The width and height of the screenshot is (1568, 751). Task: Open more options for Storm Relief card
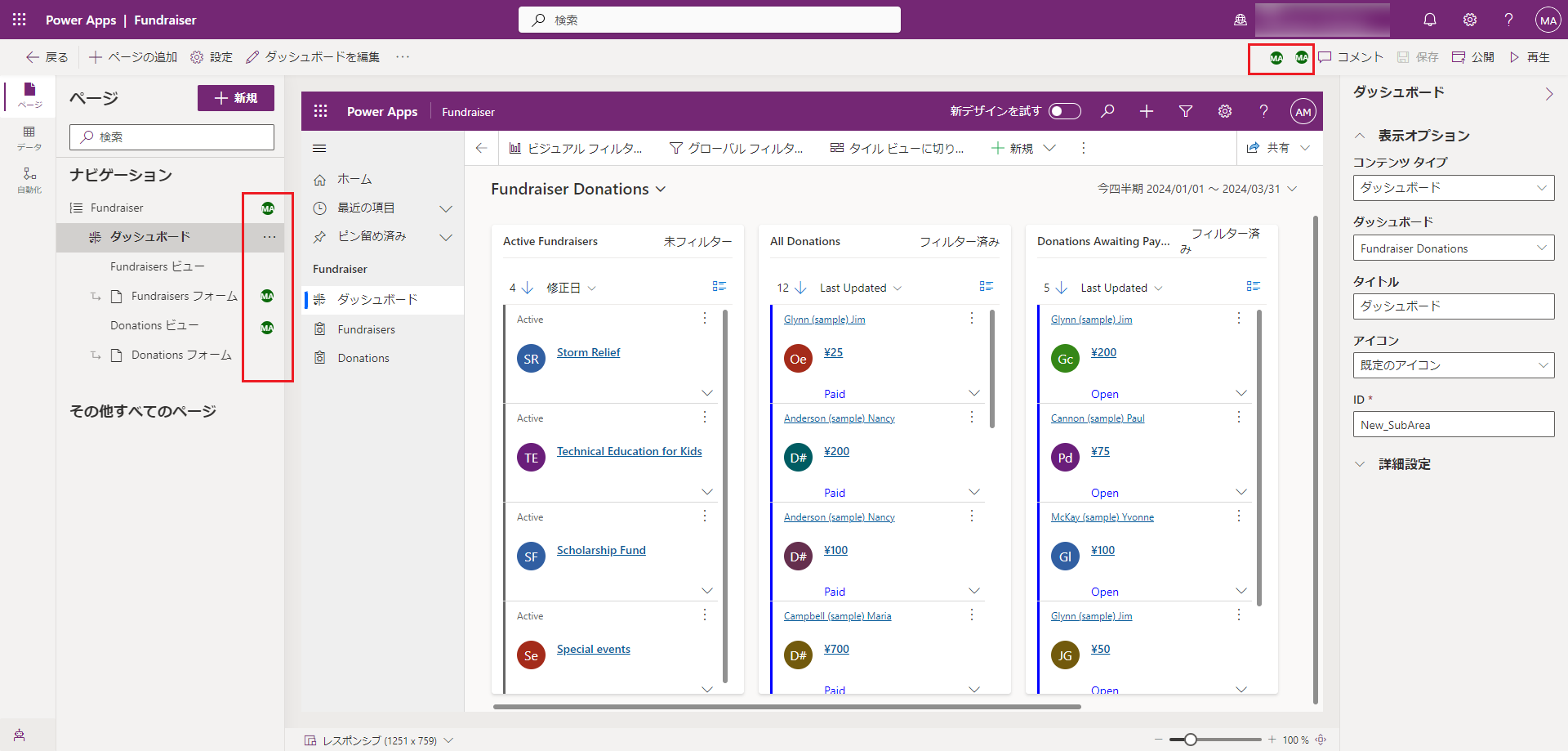coord(705,318)
